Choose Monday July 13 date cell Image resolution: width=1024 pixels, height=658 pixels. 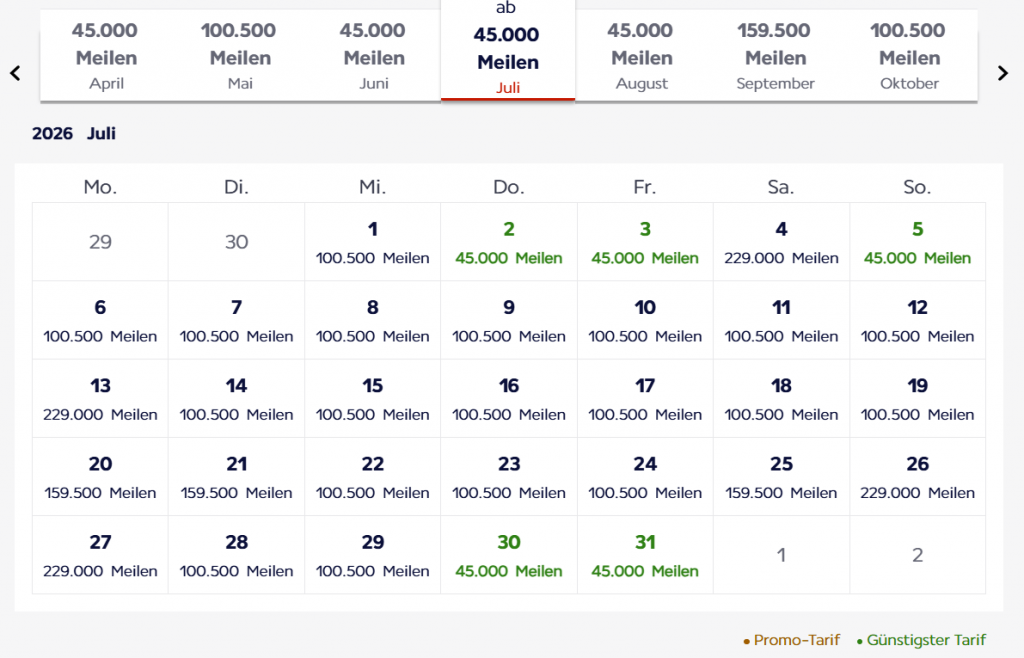pyautogui.click(x=100, y=398)
